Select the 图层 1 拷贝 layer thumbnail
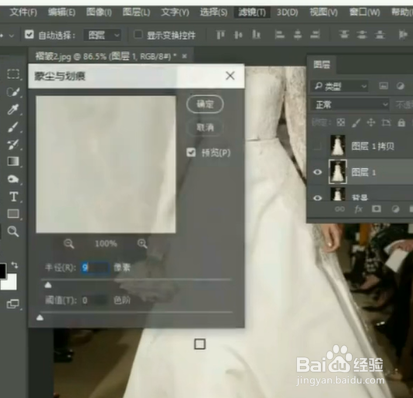This screenshot has width=413, height=398. click(x=338, y=146)
